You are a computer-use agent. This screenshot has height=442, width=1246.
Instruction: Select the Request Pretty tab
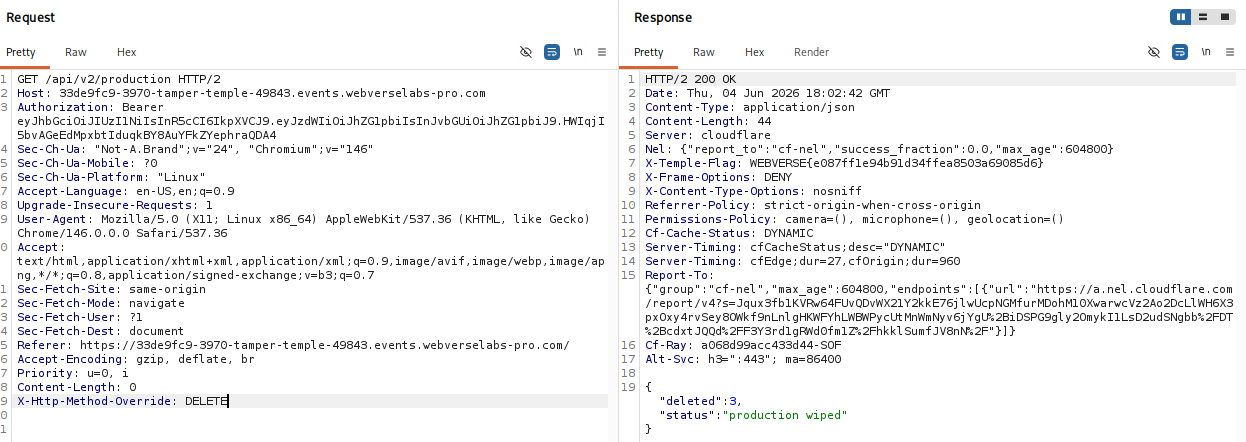pos(20,52)
